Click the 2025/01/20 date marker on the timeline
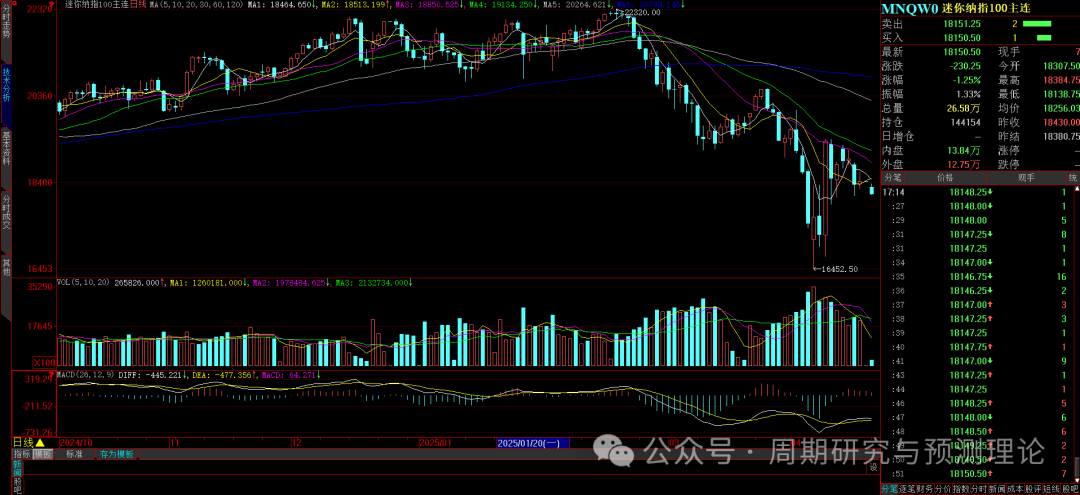Screen dimensions: 1080x495 533,441
